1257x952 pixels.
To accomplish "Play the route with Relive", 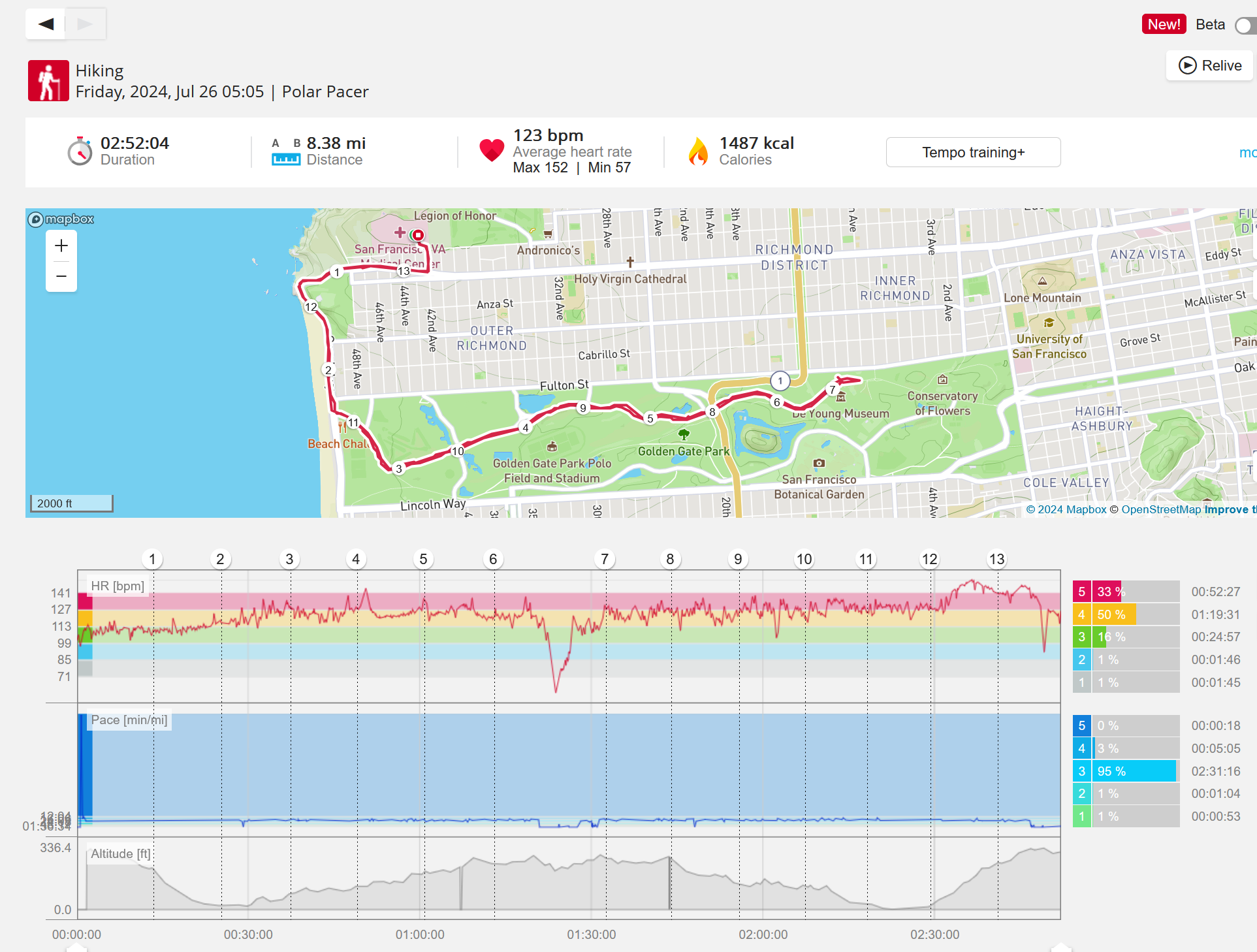I will point(1209,66).
